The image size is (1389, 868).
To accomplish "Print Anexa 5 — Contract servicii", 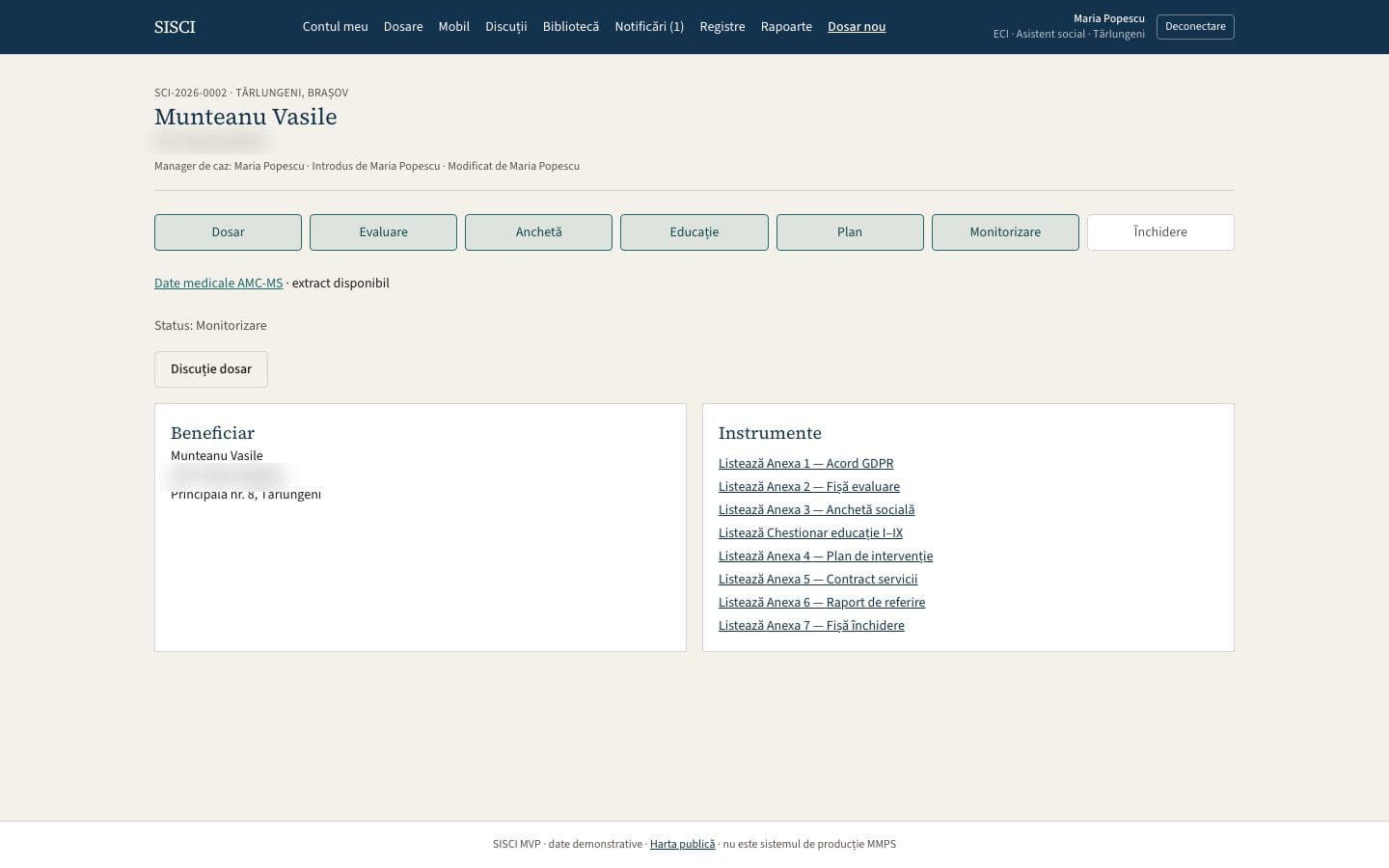I will [x=818, y=580].
